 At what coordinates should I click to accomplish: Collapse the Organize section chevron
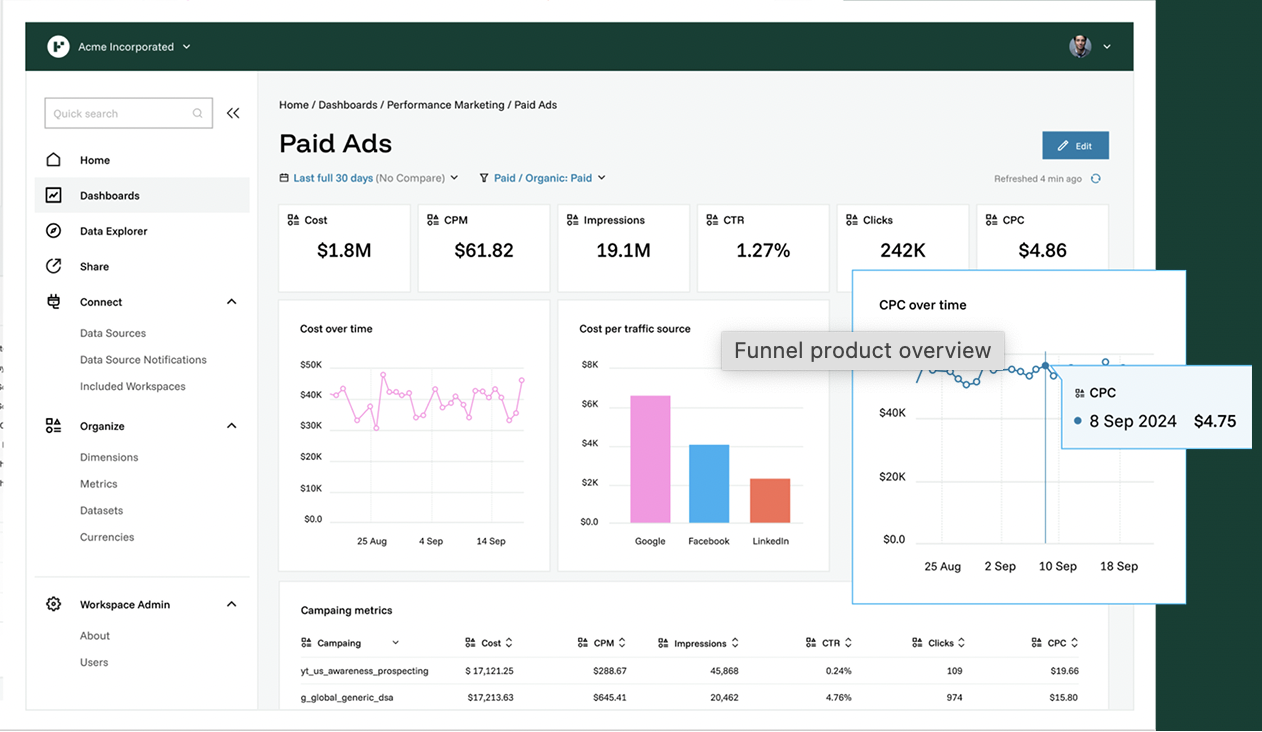231,425
